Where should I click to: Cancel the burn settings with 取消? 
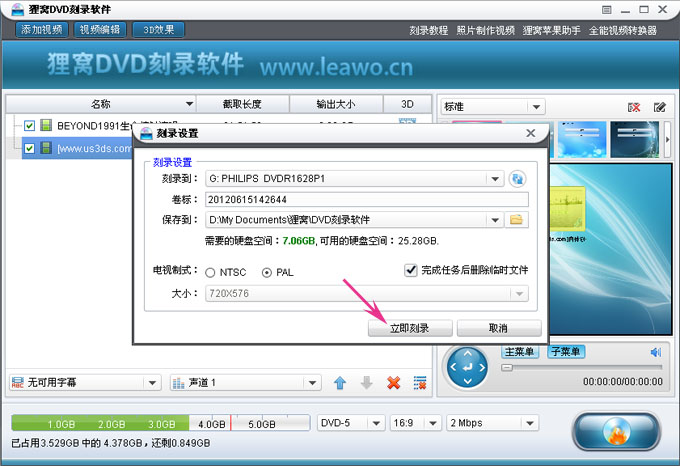pos(499,328)
